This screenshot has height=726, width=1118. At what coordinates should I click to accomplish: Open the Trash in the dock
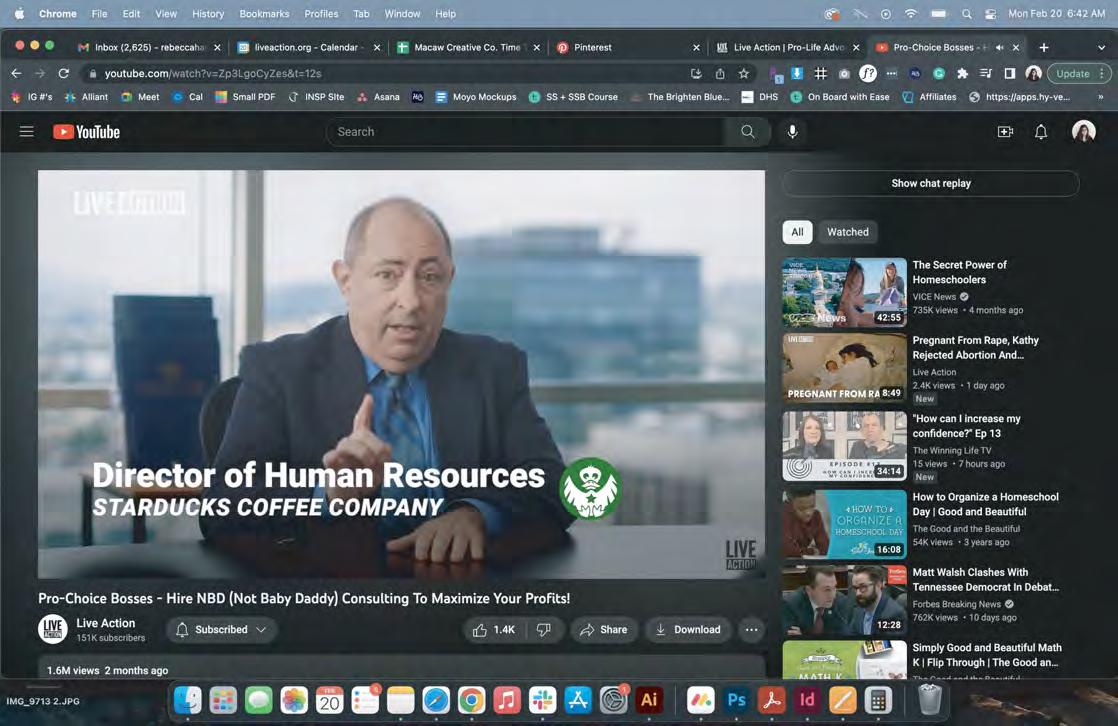point(930,700)
